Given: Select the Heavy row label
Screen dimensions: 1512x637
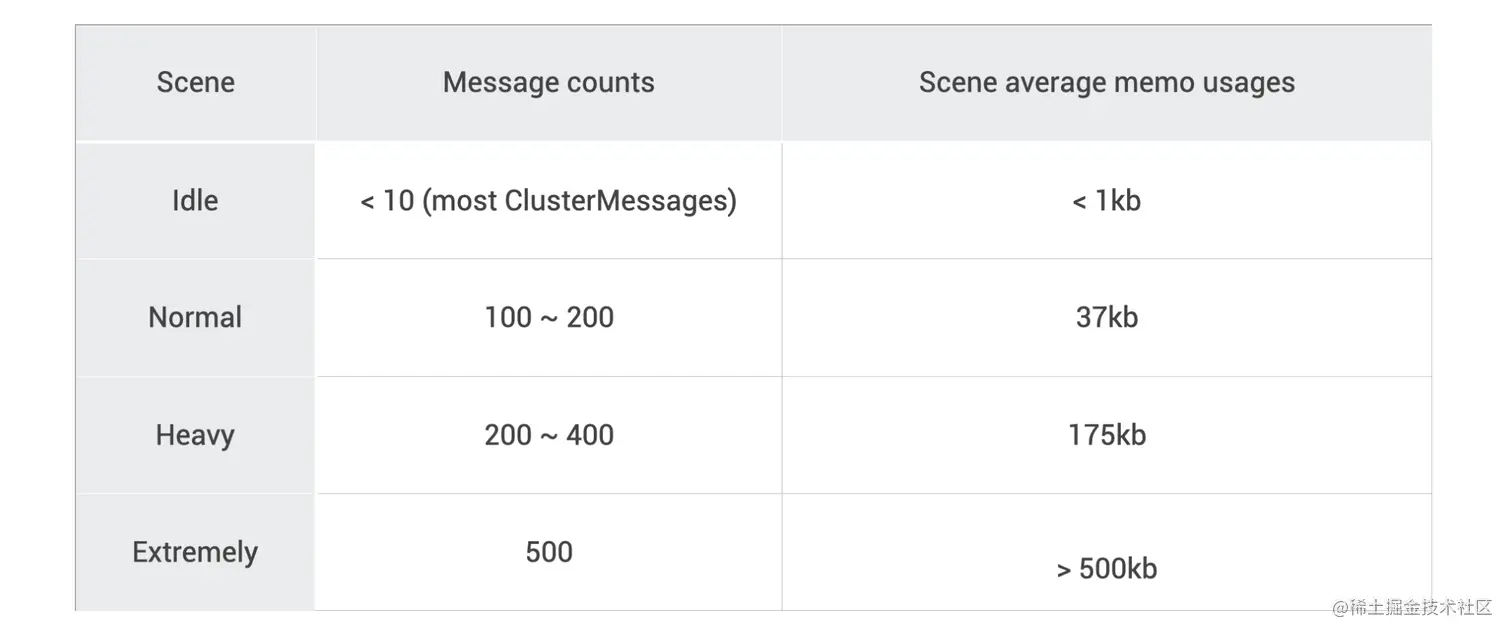Looking at the screenshot, I should coord(195,435).
